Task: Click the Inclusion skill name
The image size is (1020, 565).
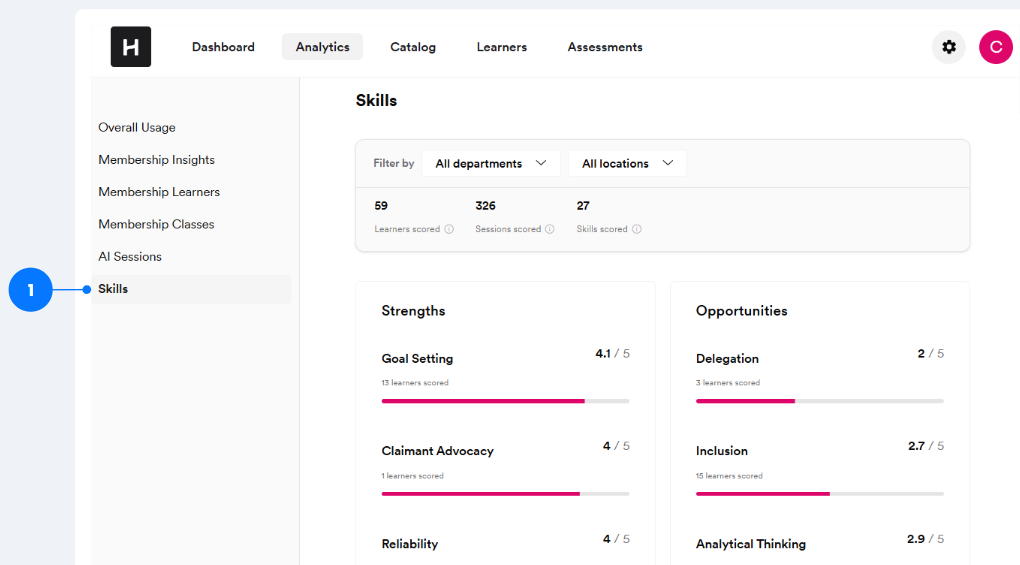Action: pyautogui.click(x=721, y=451)
